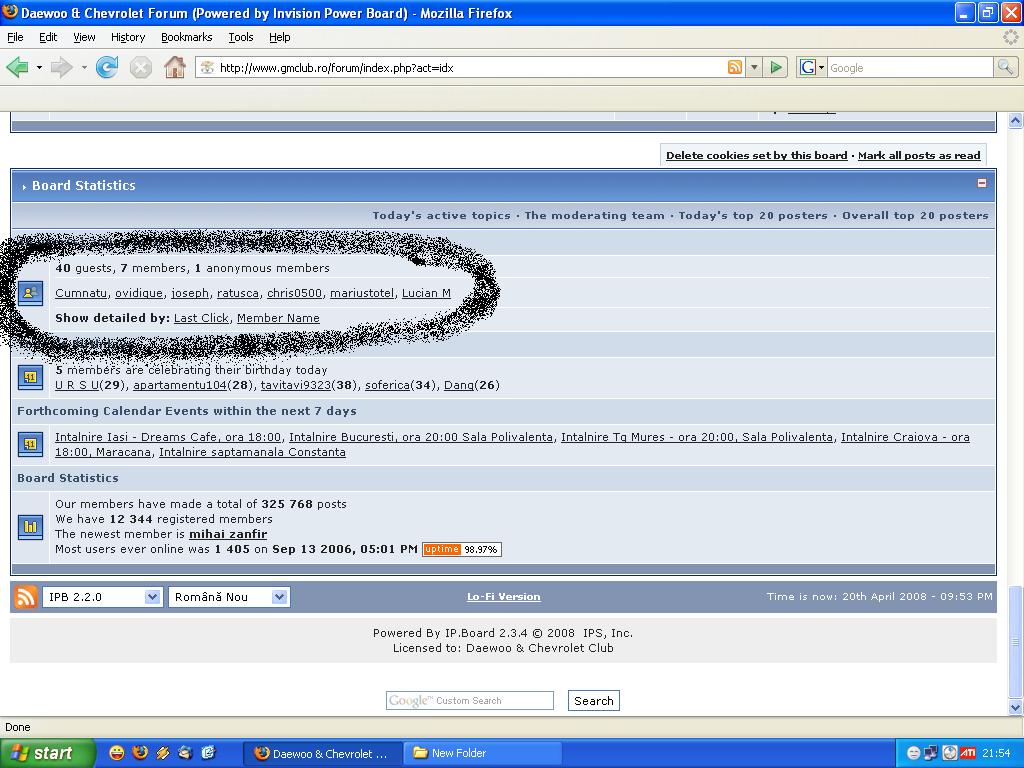The image size is (1024, 768).
Task: Open The moderating team link
Action: point(594,216)
